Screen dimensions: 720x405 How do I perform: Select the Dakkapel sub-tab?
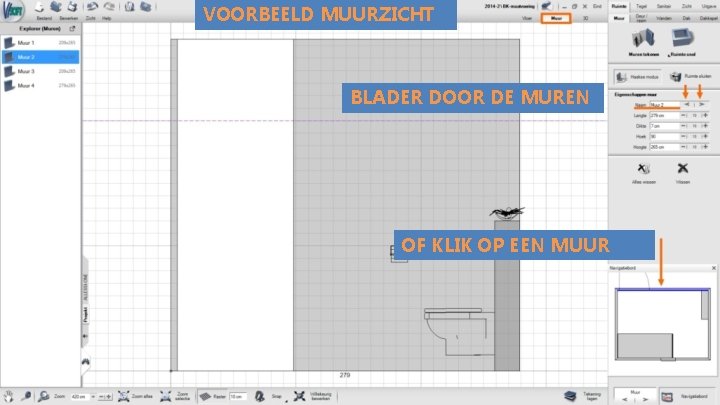coord(709,18)
